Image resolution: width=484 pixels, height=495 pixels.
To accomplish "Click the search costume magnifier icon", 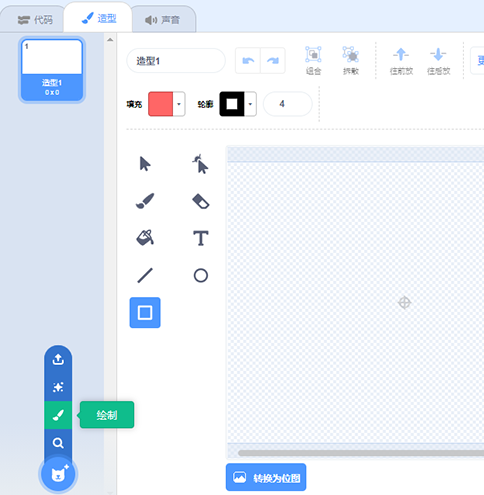I will pos(58,443).
